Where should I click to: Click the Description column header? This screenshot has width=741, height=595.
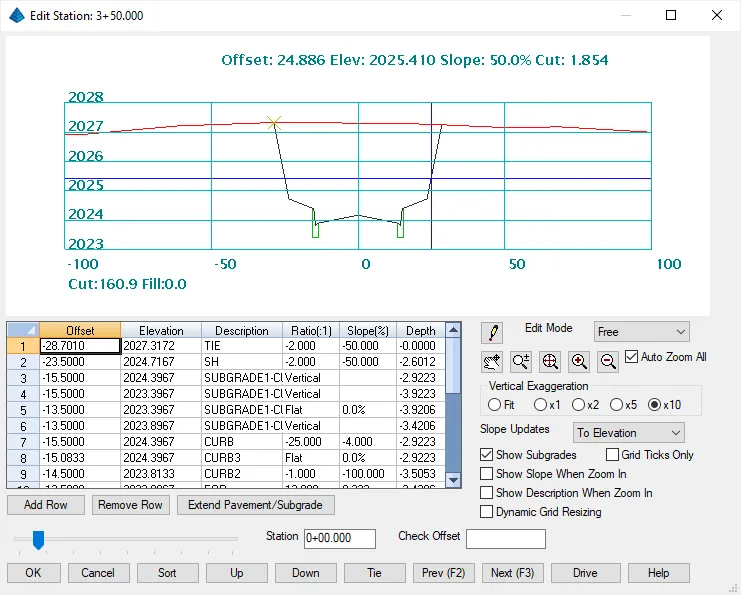(241, 330)
